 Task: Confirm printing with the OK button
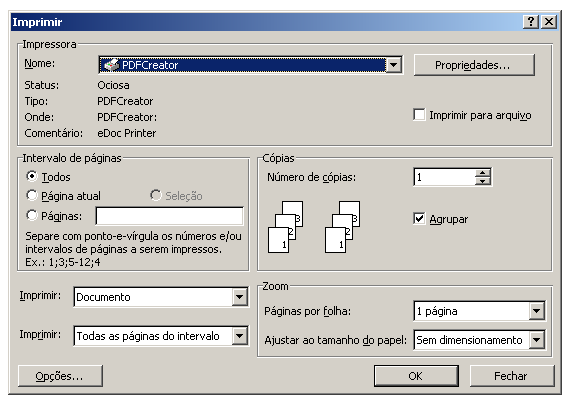pos(416,376)
